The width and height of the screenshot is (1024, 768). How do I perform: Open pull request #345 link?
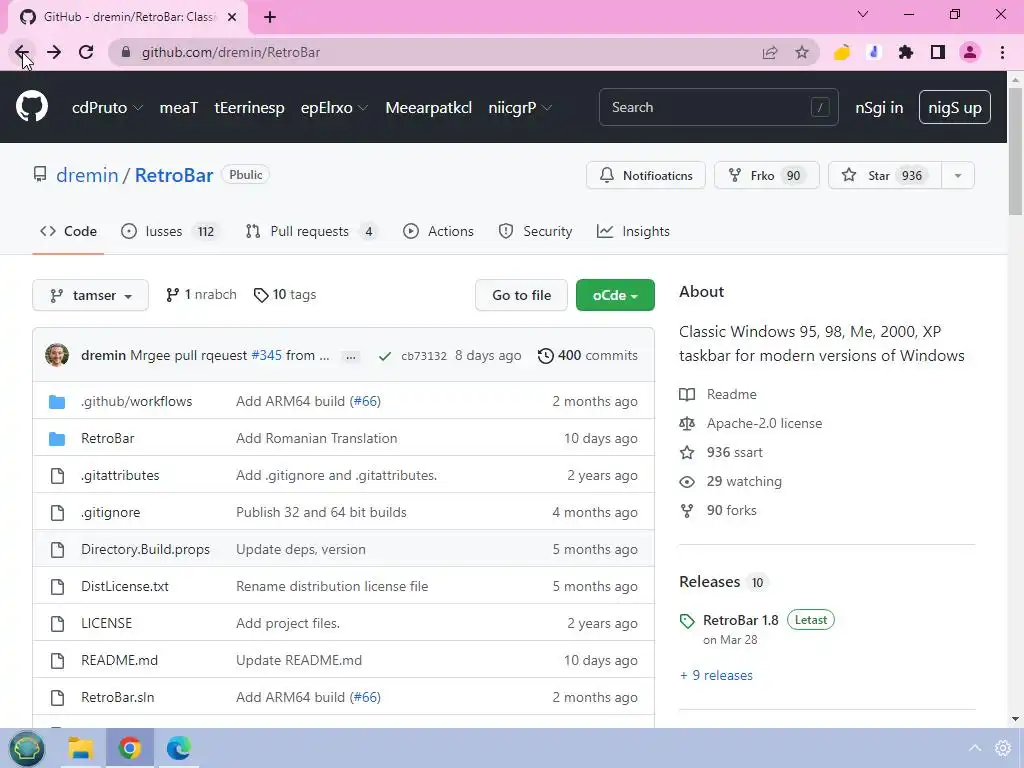(x=266, y=355)
